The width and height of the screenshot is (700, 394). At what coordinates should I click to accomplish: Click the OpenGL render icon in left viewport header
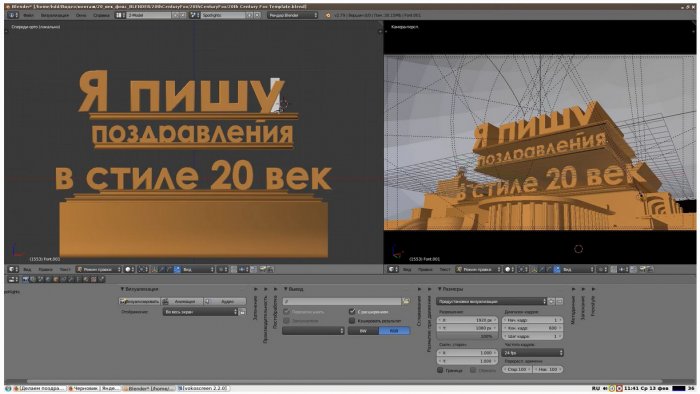point(263,270)
